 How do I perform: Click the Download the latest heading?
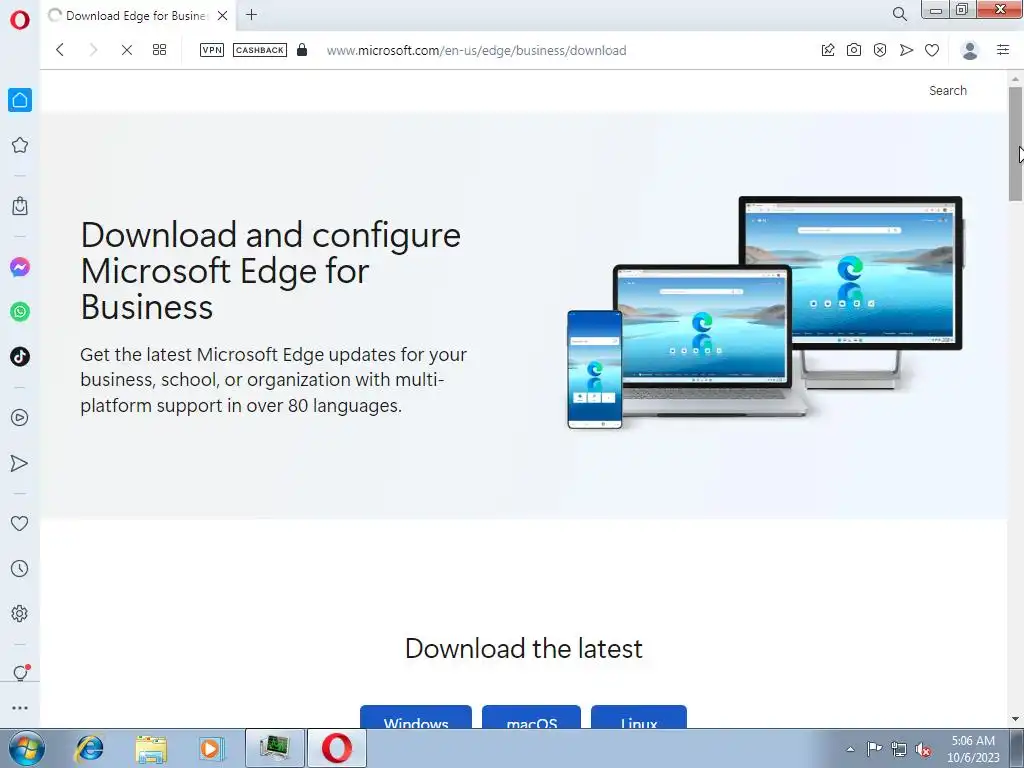point(524,648)
